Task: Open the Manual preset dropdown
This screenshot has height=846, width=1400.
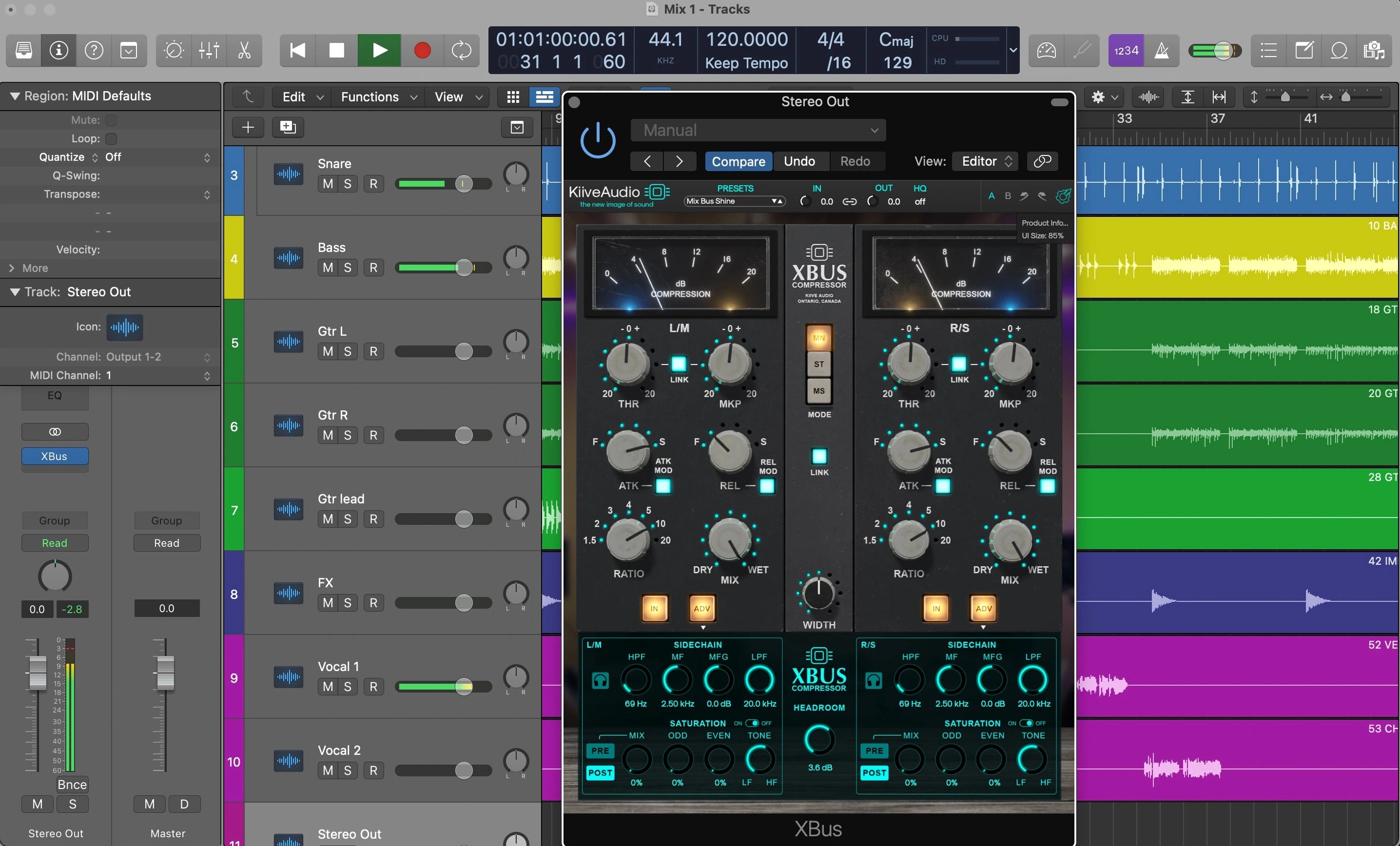Action: (x=758, y=130)
